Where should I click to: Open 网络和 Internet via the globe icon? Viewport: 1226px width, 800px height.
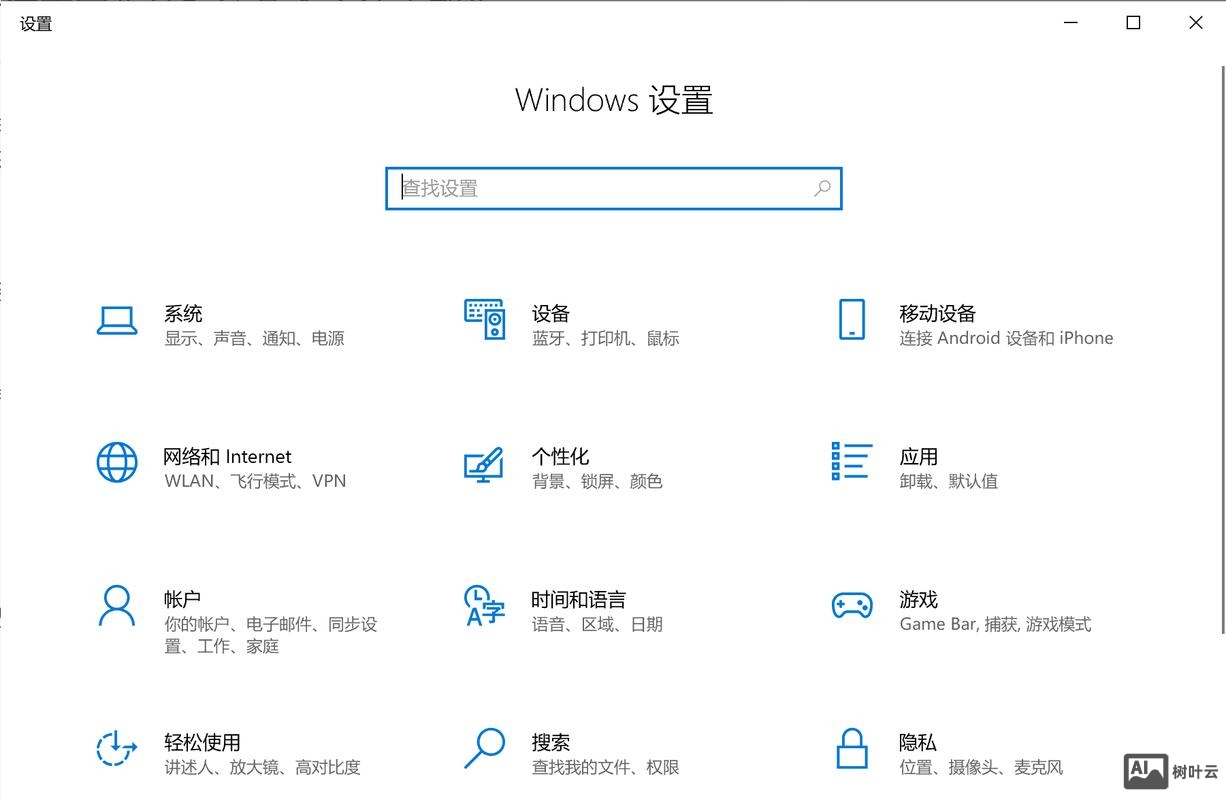[x=117, y=462]
